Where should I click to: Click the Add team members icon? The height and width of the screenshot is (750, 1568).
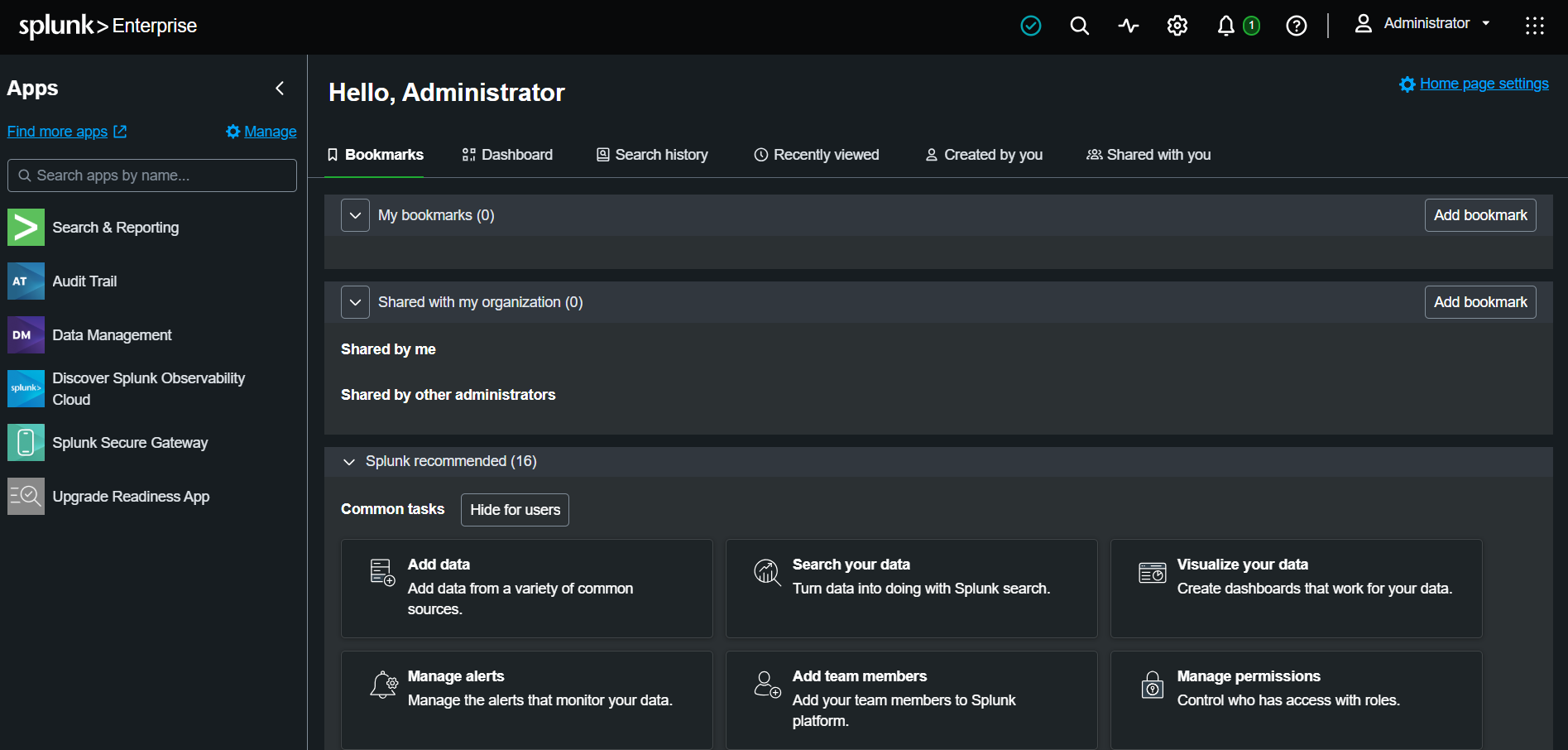[x=767, y=685]
